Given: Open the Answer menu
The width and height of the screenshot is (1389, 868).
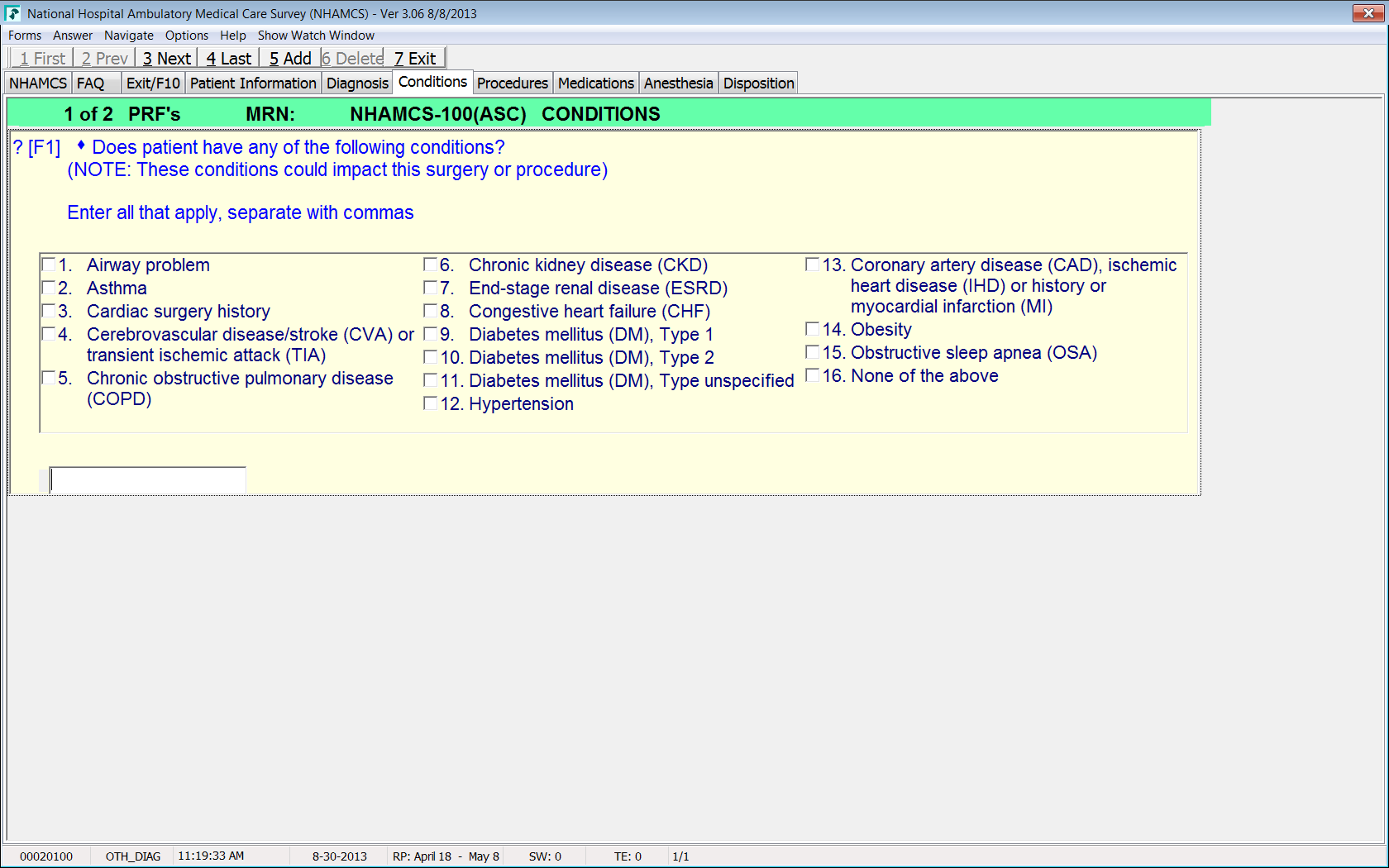Looking at the screenshot, I should [73, 36].
